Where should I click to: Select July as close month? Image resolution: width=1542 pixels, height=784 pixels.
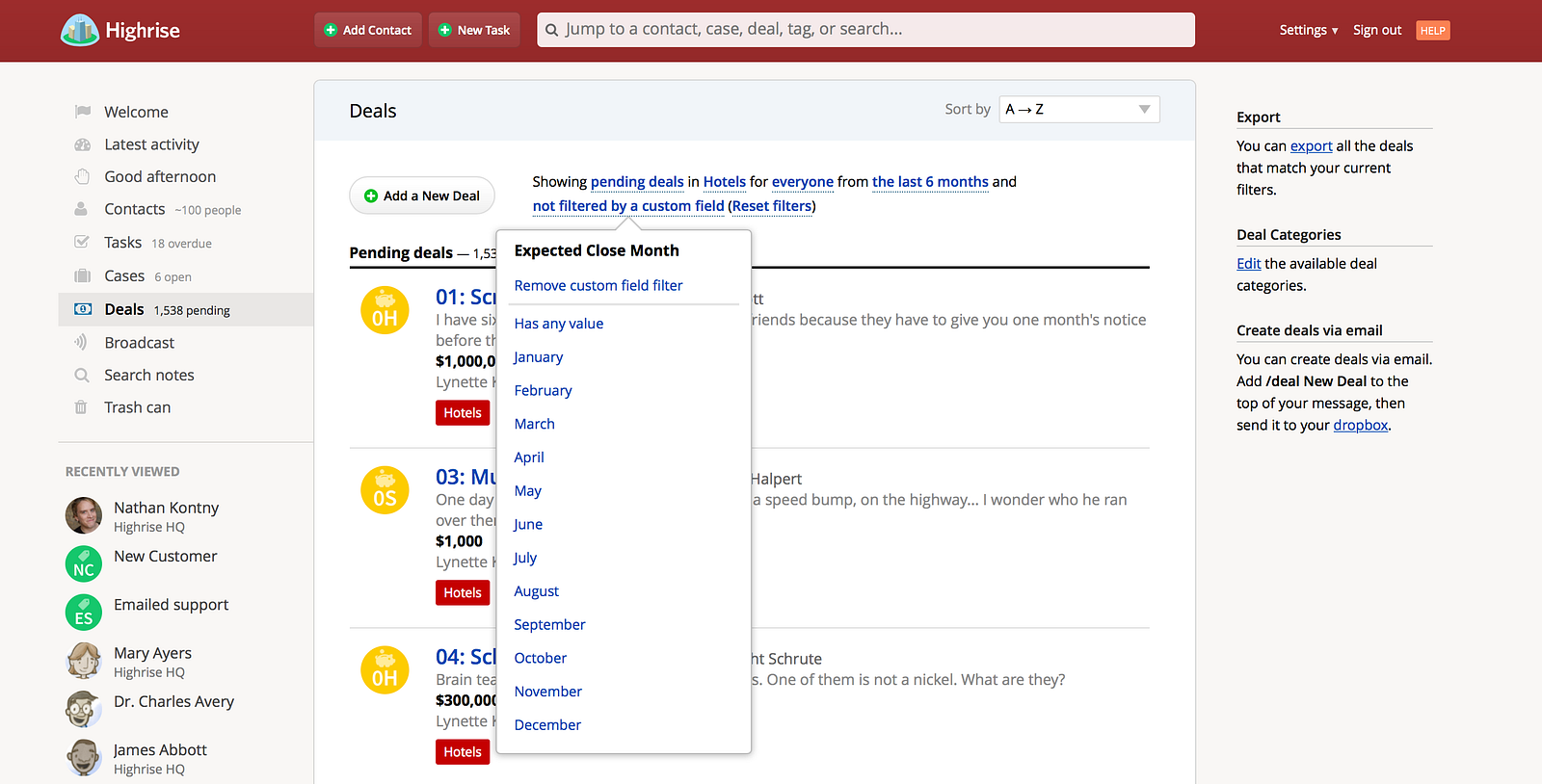[x=525, y=558]
